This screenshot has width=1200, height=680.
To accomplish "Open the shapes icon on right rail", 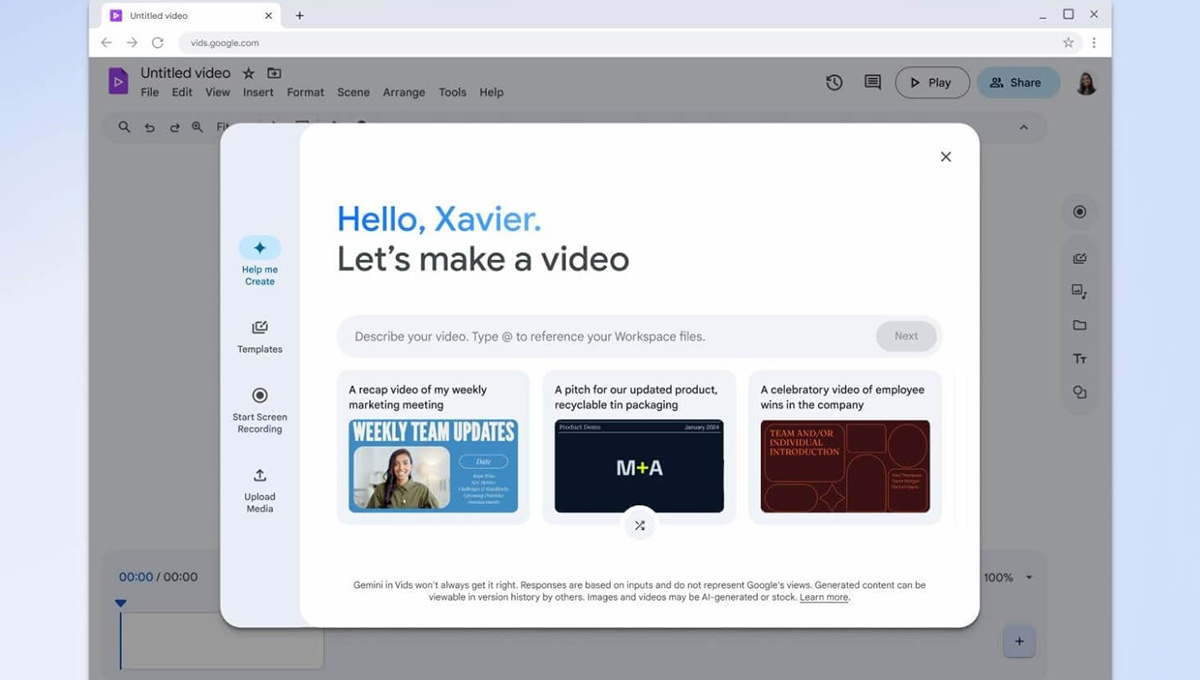I will [x=1080, y=393].
